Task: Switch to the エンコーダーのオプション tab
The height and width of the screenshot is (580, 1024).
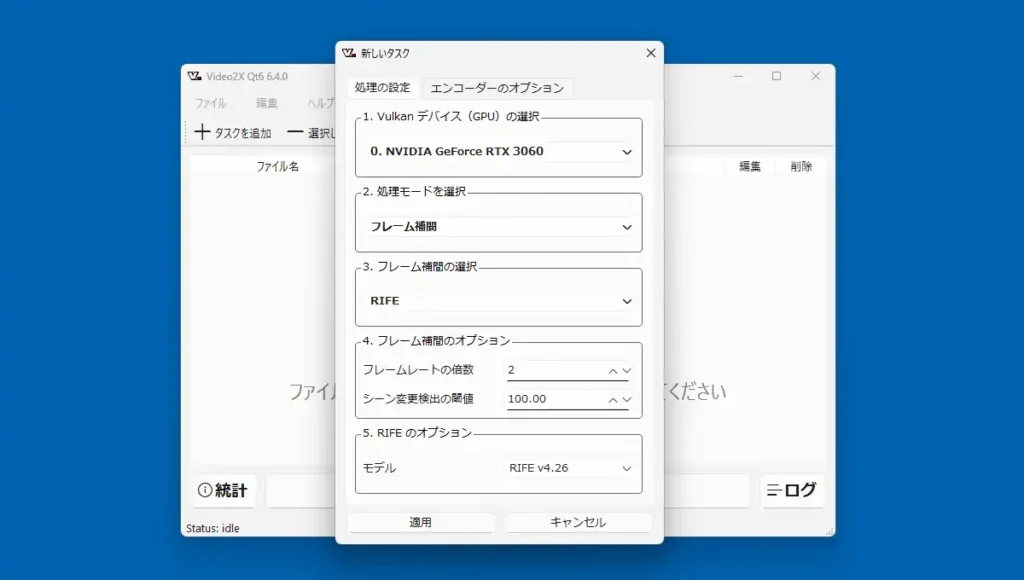Action: (x=497, y=88)
